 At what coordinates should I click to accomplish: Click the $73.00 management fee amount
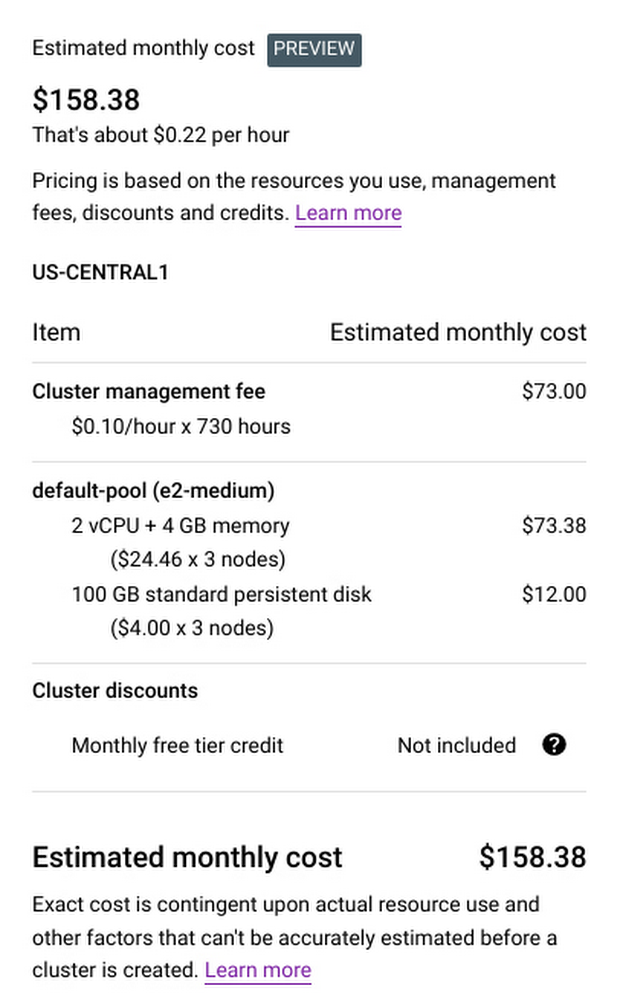(553, 391)
